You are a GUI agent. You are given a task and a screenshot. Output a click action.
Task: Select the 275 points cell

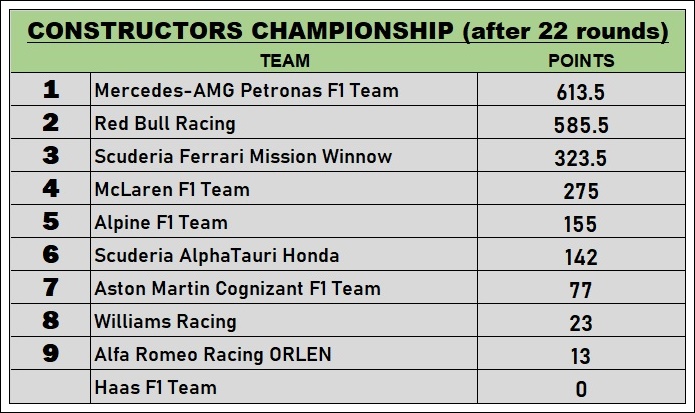581,191
